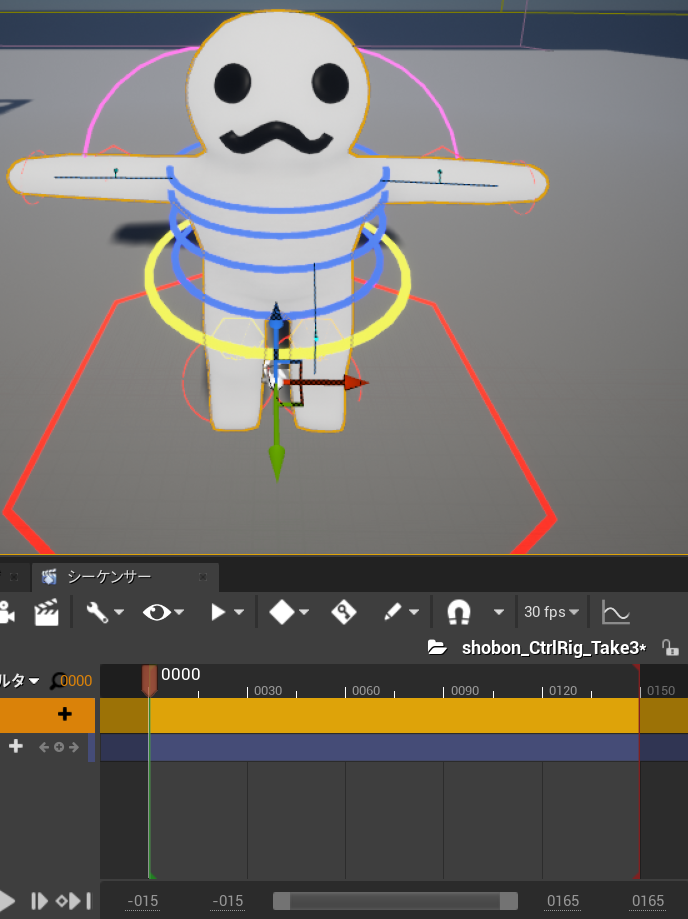688x919 pixels.
Task: Expand the pencil edit mode dropdown
Action: point(414,612)
